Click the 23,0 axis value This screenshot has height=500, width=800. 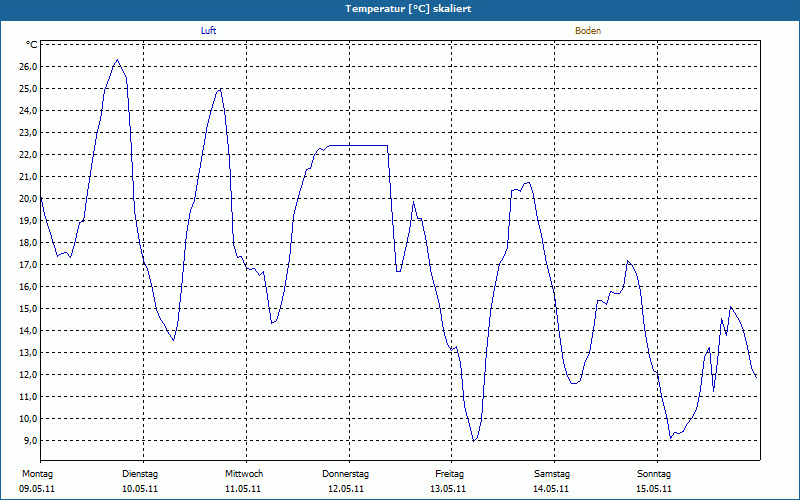tap(28, 133)
